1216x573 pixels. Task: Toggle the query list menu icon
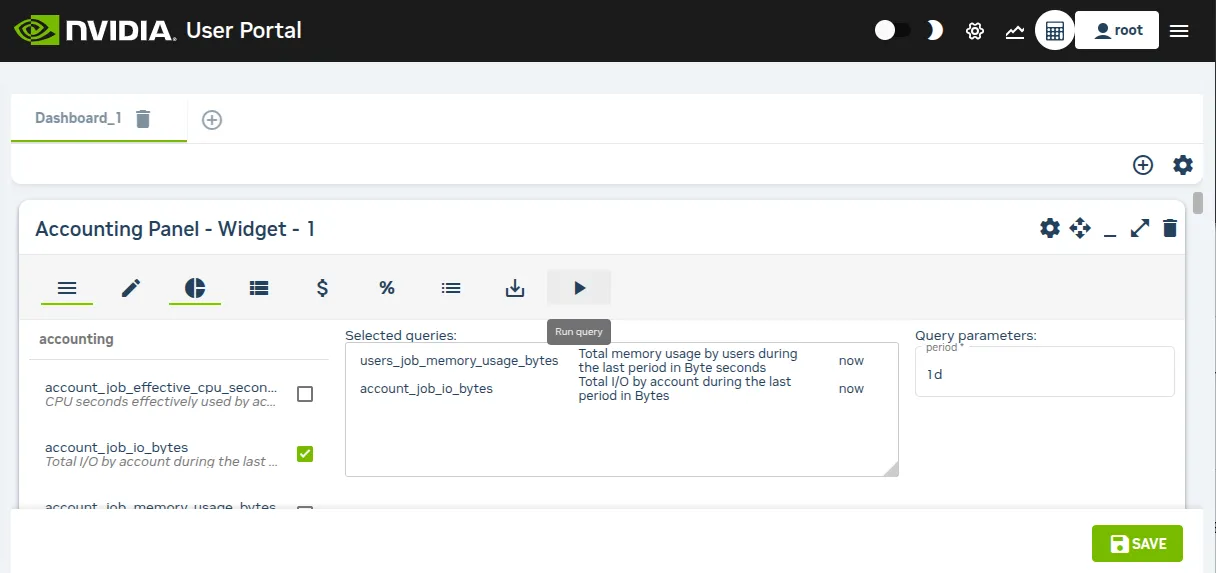coord(67,288)
